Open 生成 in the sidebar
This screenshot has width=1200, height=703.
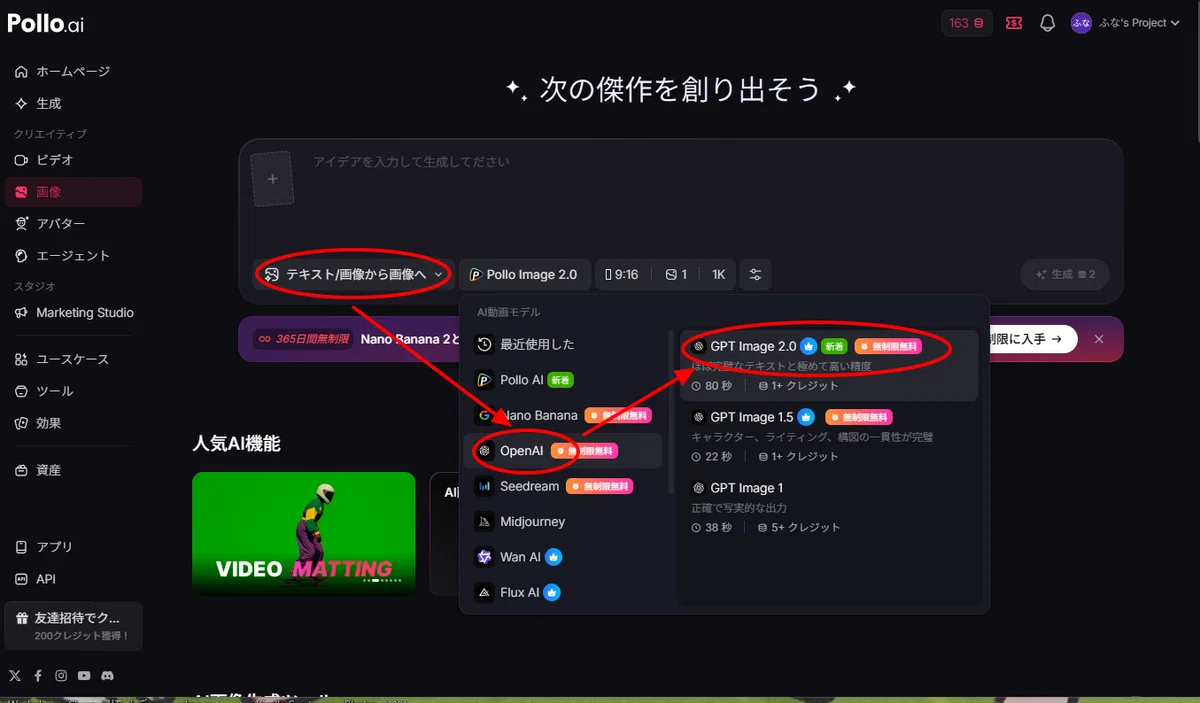(72, 103)
